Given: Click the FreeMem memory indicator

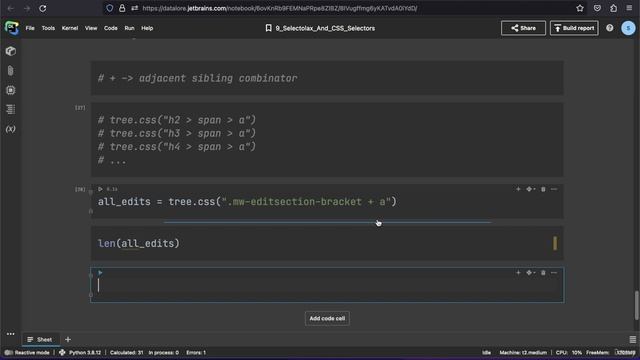Looking at the screenshot, I should tap(611, 352).
